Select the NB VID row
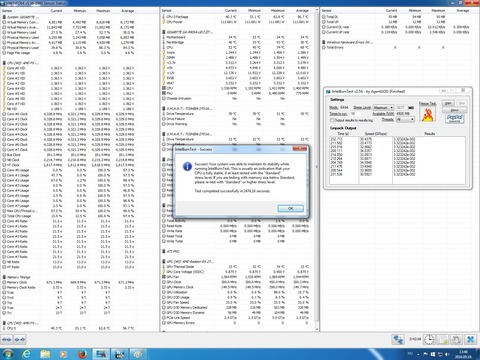 click(x=68, y=109)
